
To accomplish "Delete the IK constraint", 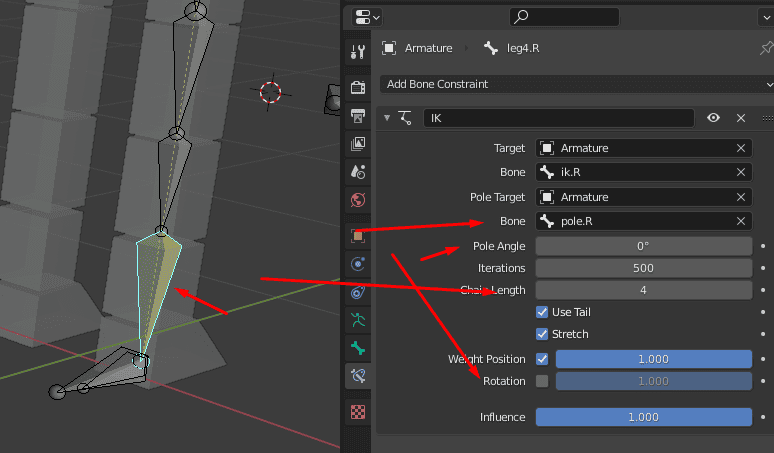I will point(741,118).
